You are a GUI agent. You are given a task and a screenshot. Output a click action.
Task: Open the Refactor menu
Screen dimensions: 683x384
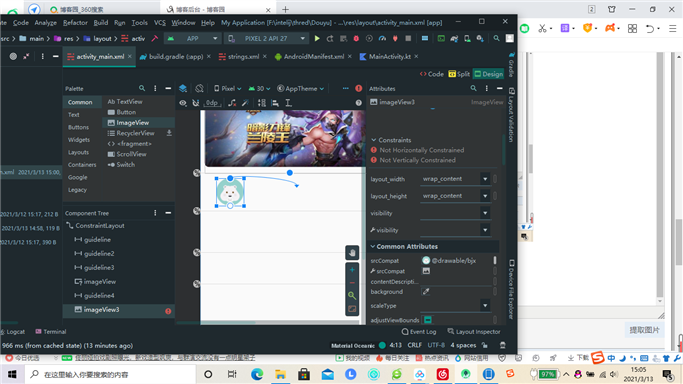[x=75, y=23]
